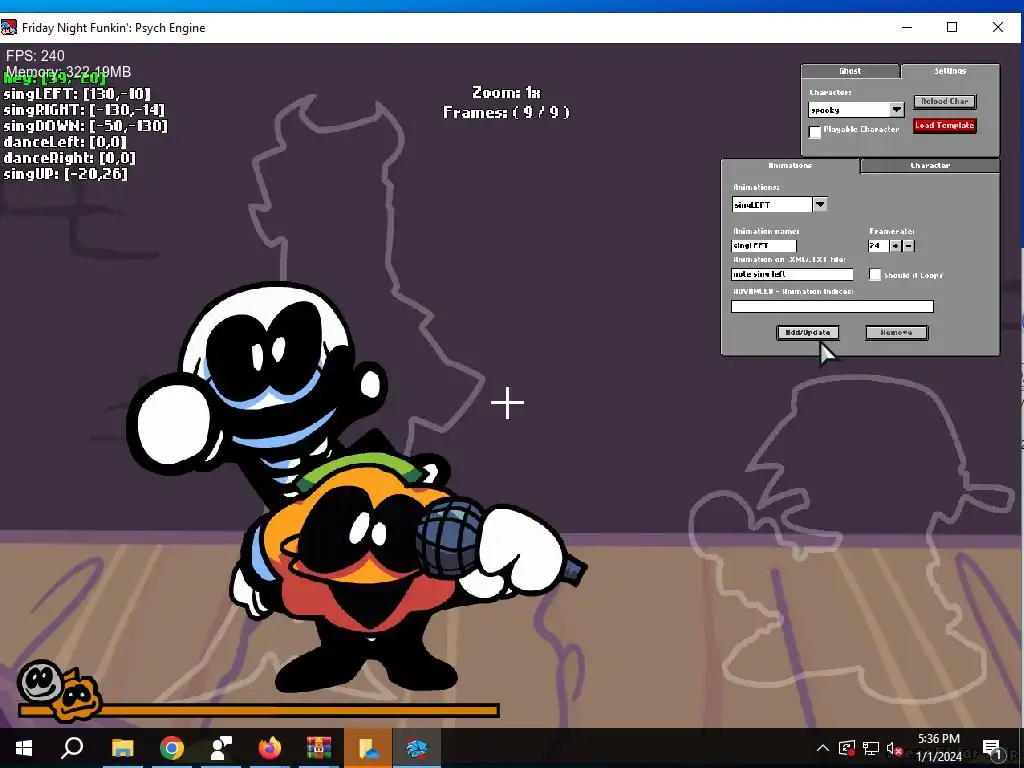1024x768 pixels.
Task: Click the orange health bar
Action: pos(259,710)
